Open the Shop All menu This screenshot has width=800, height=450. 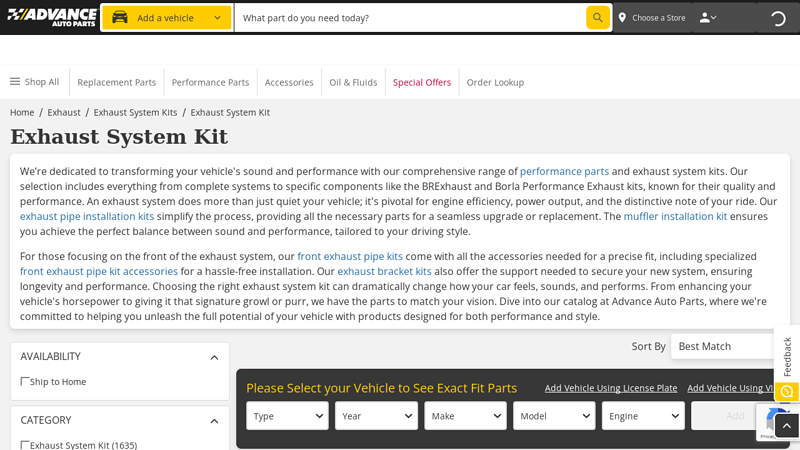tap(35, 82)
